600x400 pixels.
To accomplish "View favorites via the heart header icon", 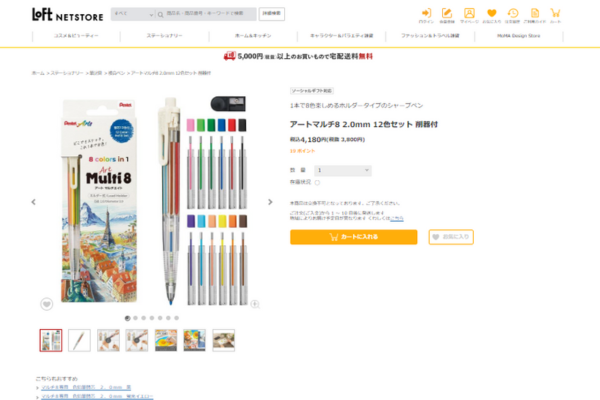I will click(x=492, y=13).
